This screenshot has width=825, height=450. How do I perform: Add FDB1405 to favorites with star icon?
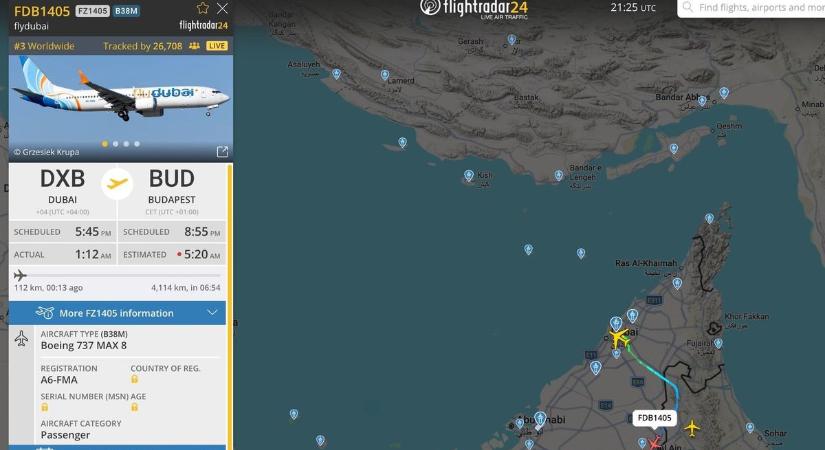203,8
